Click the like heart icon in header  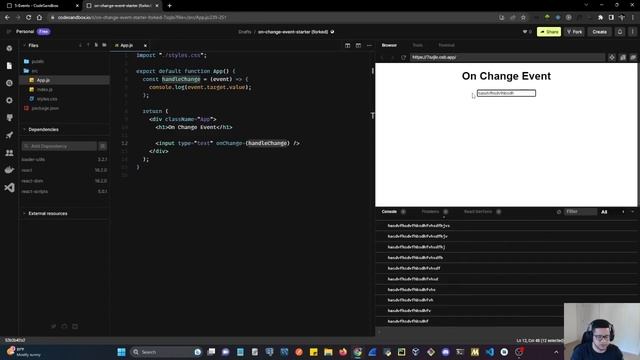pyautogui.click(x=525, y=32)
